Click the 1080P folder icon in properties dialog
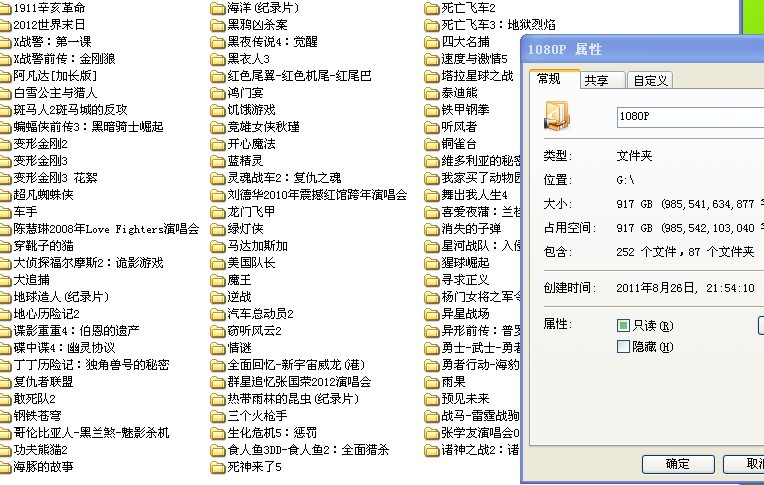 point(558,115)
